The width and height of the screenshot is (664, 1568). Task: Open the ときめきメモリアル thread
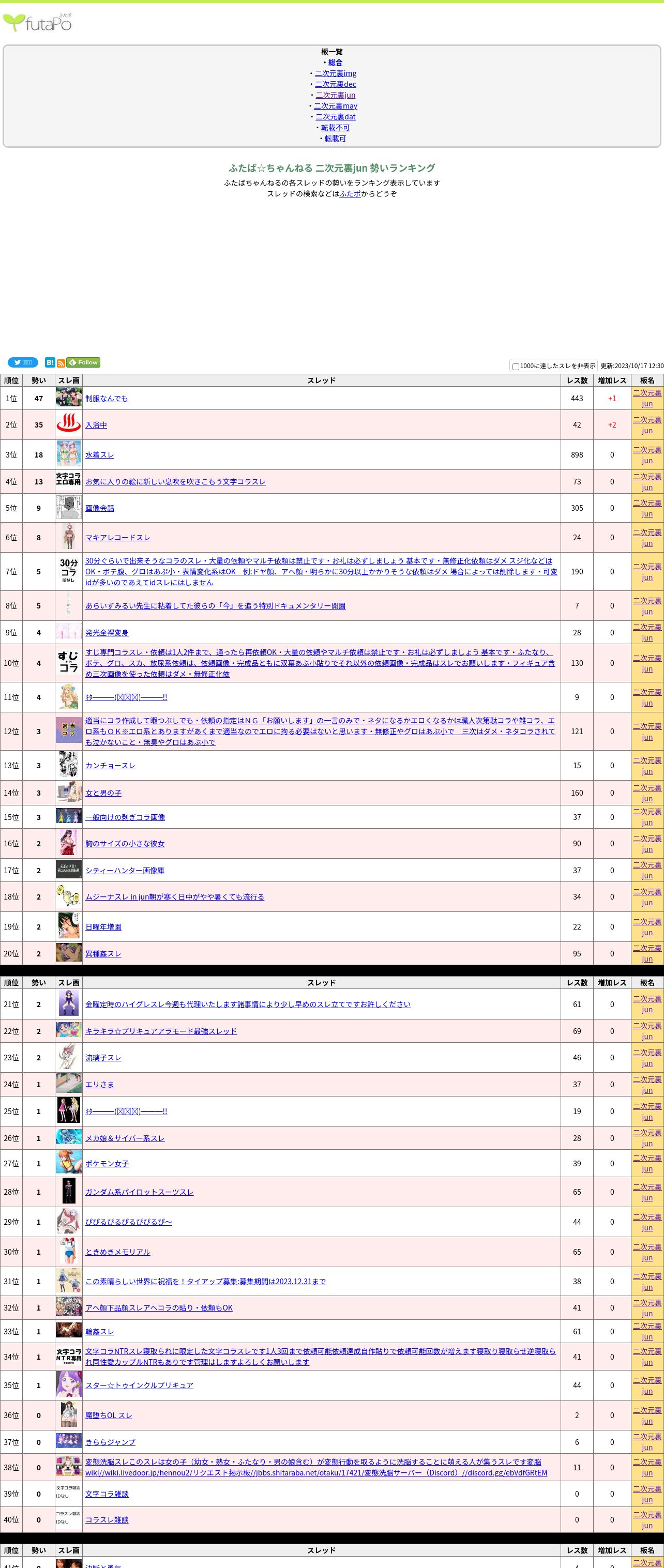(117, 1252)
